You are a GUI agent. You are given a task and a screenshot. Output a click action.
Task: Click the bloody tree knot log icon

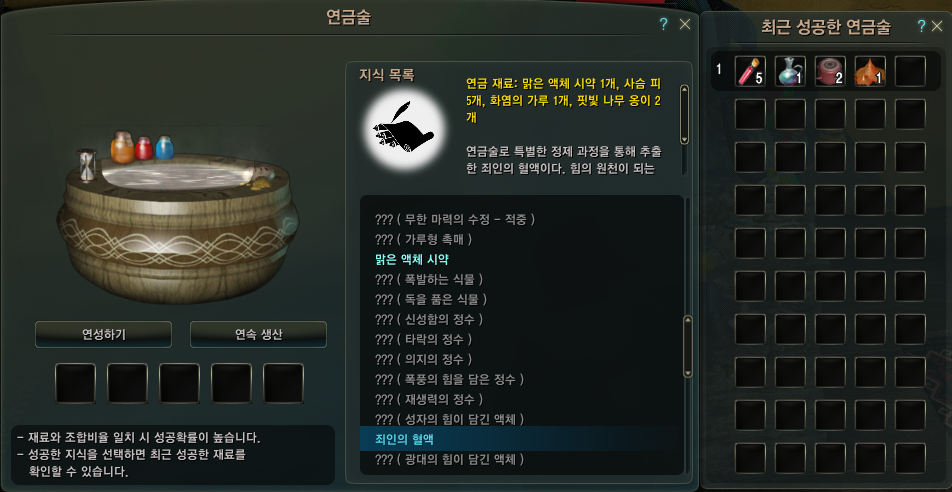(830, 71)
